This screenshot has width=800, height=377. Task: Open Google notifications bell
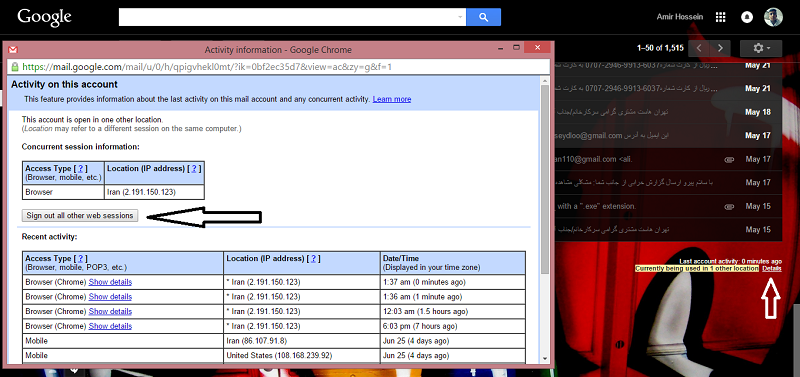pyautogui.click(x=746, y=17)
